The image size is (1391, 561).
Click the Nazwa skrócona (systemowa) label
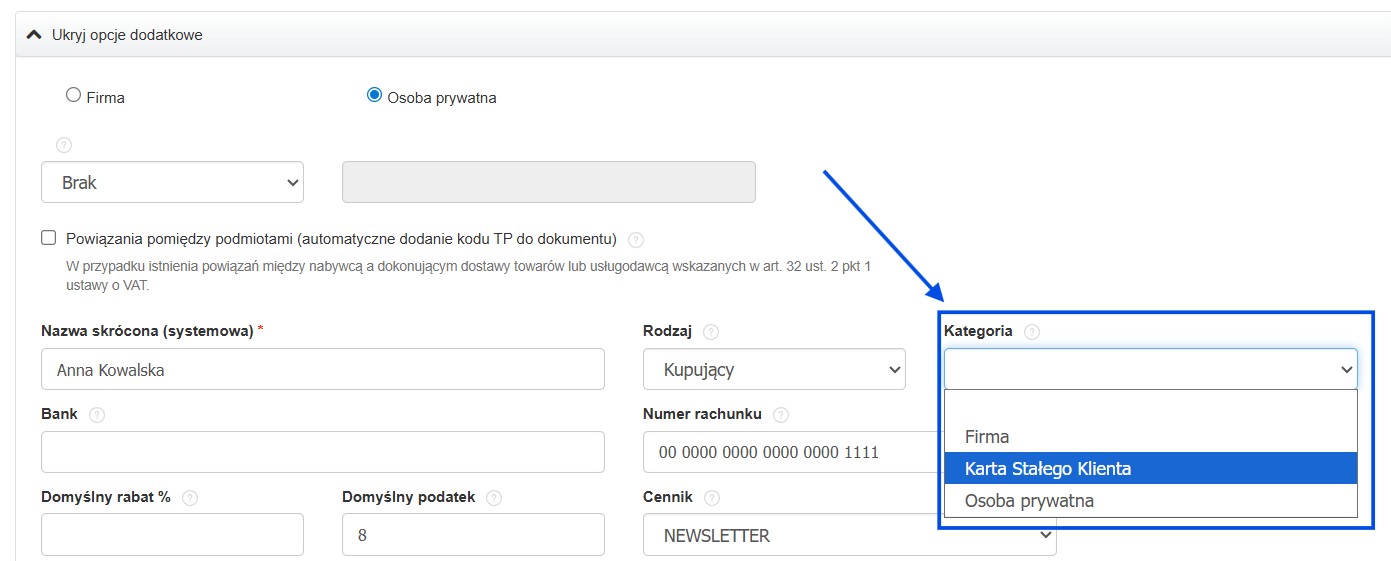[148, 331]
